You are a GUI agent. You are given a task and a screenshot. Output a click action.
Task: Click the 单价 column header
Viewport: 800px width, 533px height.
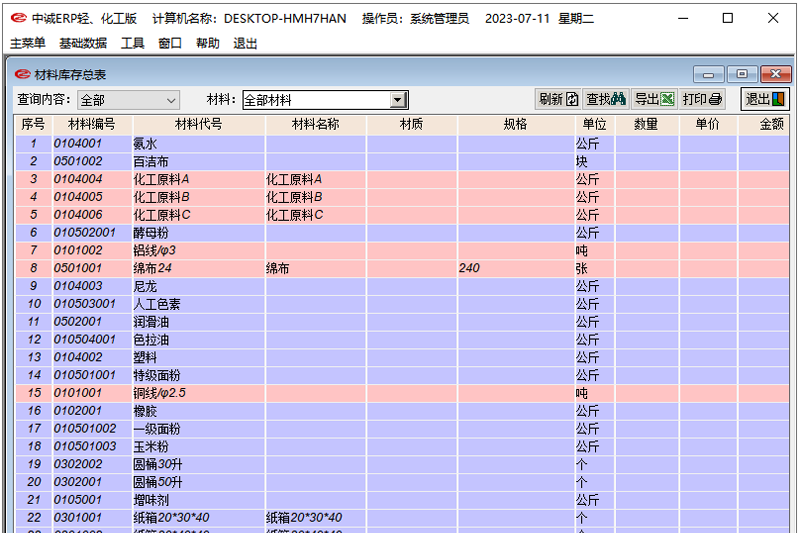[708, 124]
